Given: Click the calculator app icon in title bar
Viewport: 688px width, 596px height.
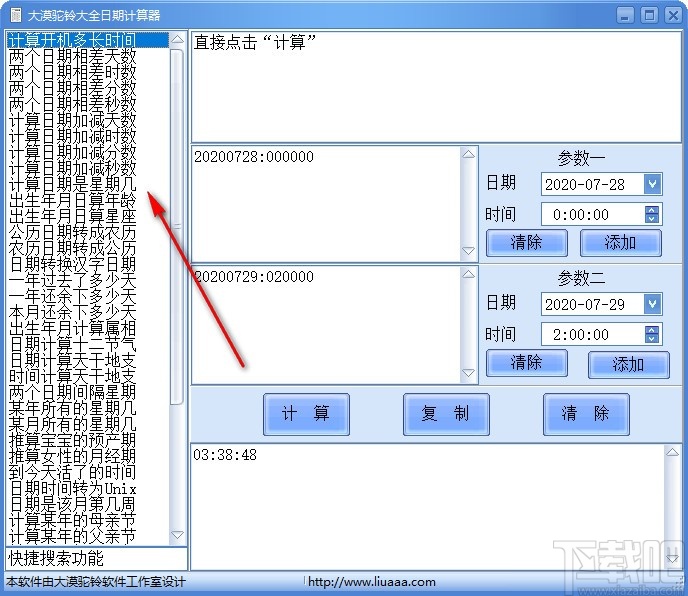Looking at the screenshot, I should [x=16, y=14].
